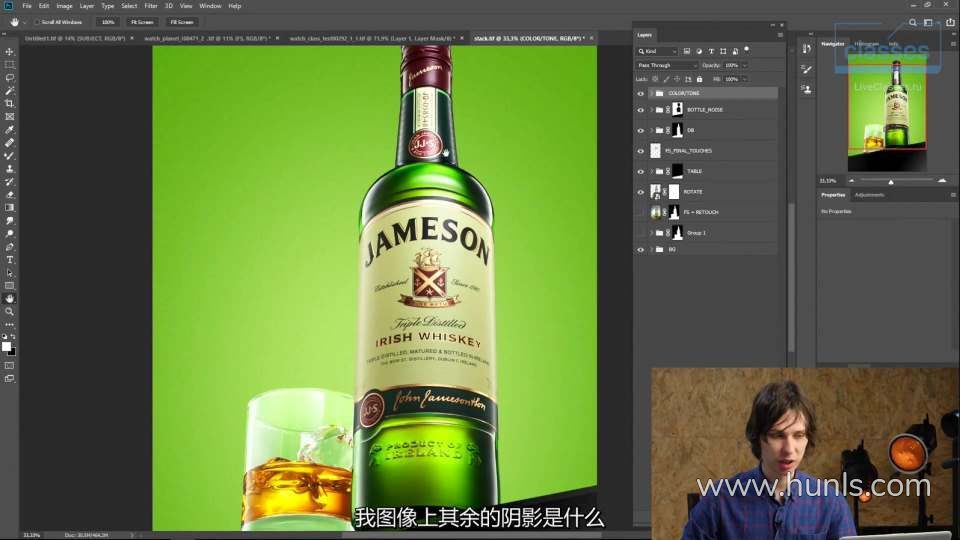960x540 pixels.
Task: Click the 100% zoom button
Action: tap(108, 22)
